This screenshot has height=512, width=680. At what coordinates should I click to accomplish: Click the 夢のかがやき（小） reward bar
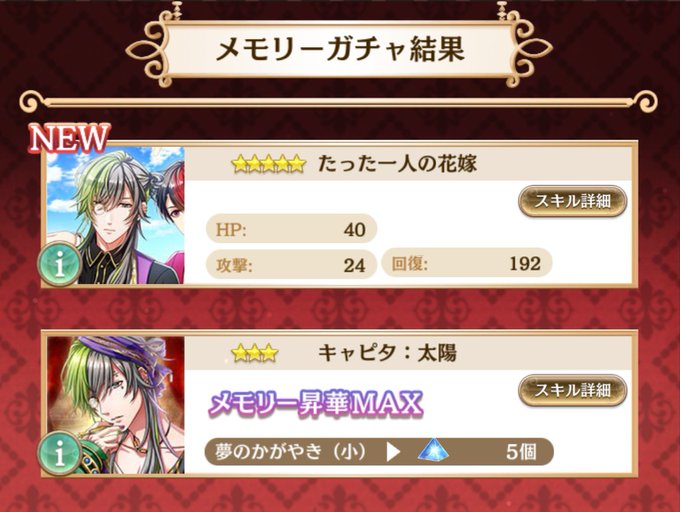(x=379, y=451)
